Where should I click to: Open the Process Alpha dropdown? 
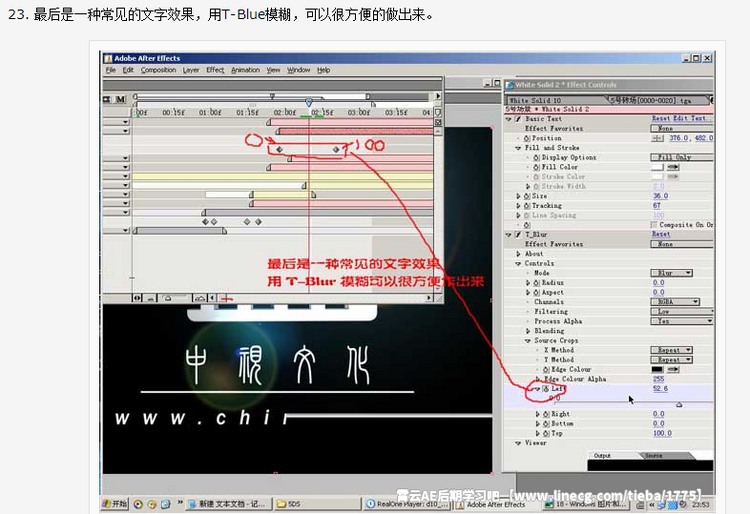pos(682,321)
